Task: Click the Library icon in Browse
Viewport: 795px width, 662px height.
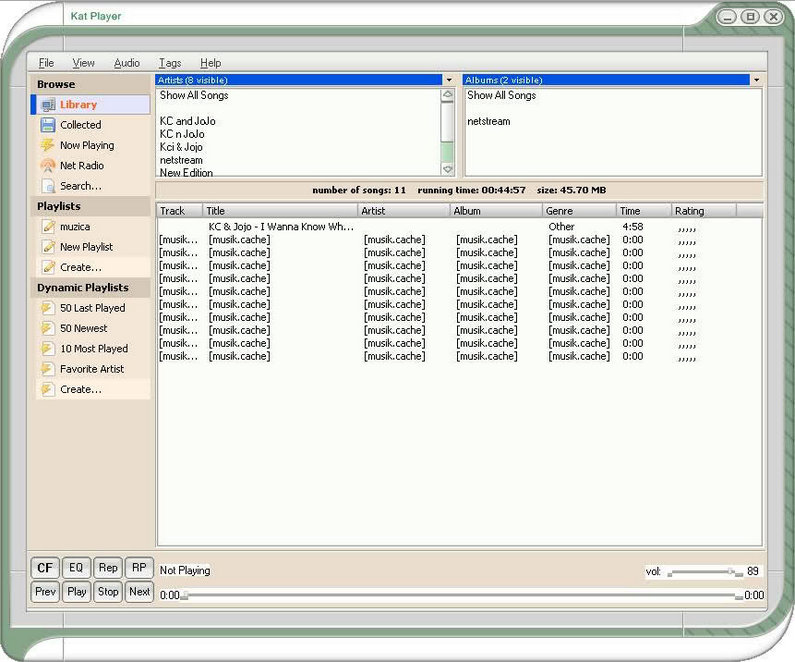Action: (48, 105)
